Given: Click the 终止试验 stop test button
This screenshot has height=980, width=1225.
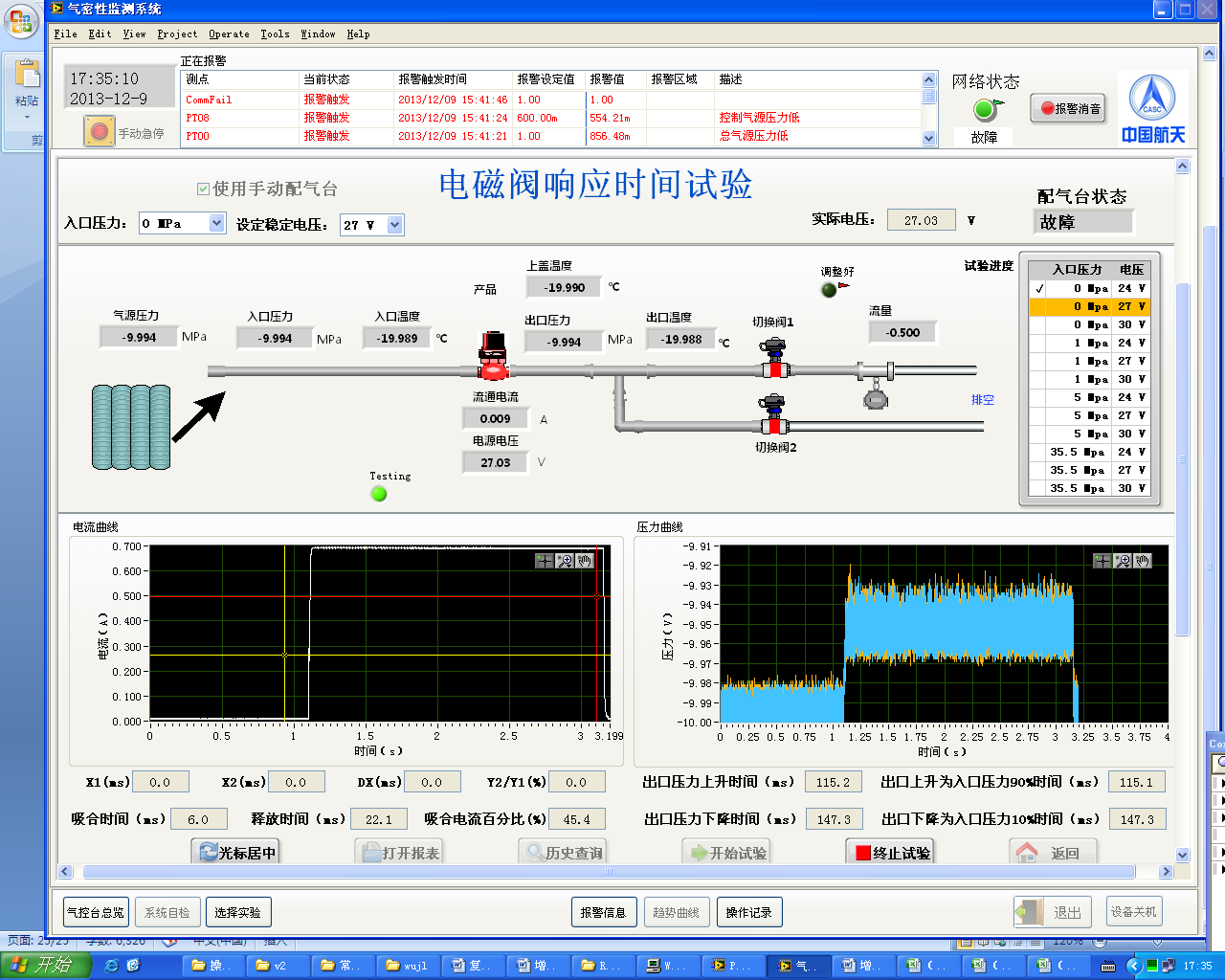Looking at the screenshot, I should [x=891, y=853].
